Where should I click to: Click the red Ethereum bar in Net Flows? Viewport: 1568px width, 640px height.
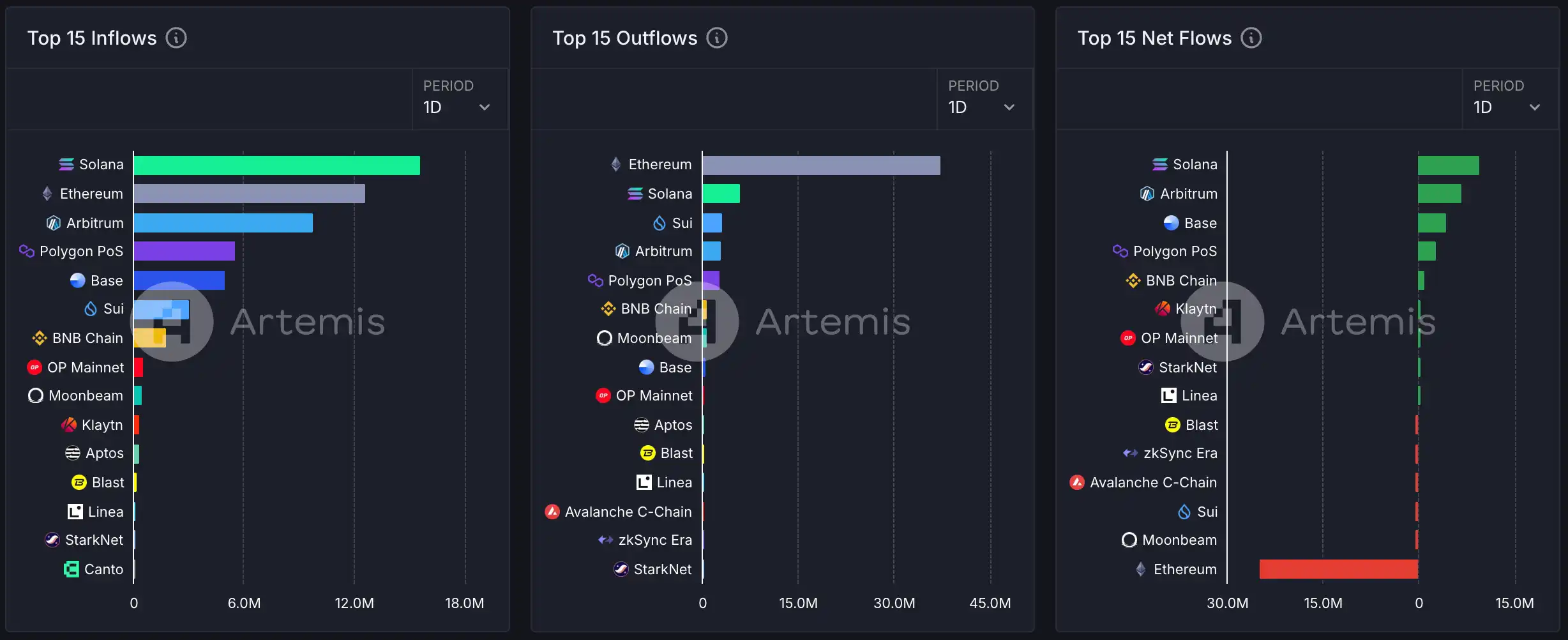click(x=1338, y=569)
